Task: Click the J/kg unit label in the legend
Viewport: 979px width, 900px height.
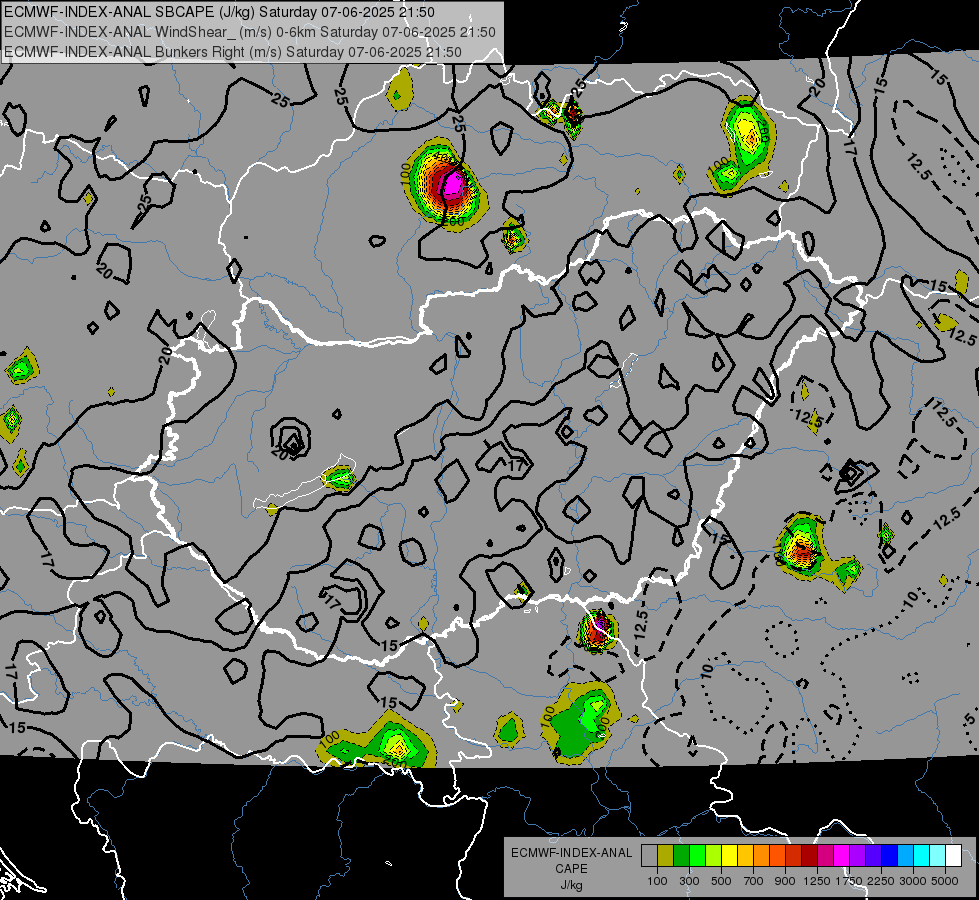Action: click(571, 885)
